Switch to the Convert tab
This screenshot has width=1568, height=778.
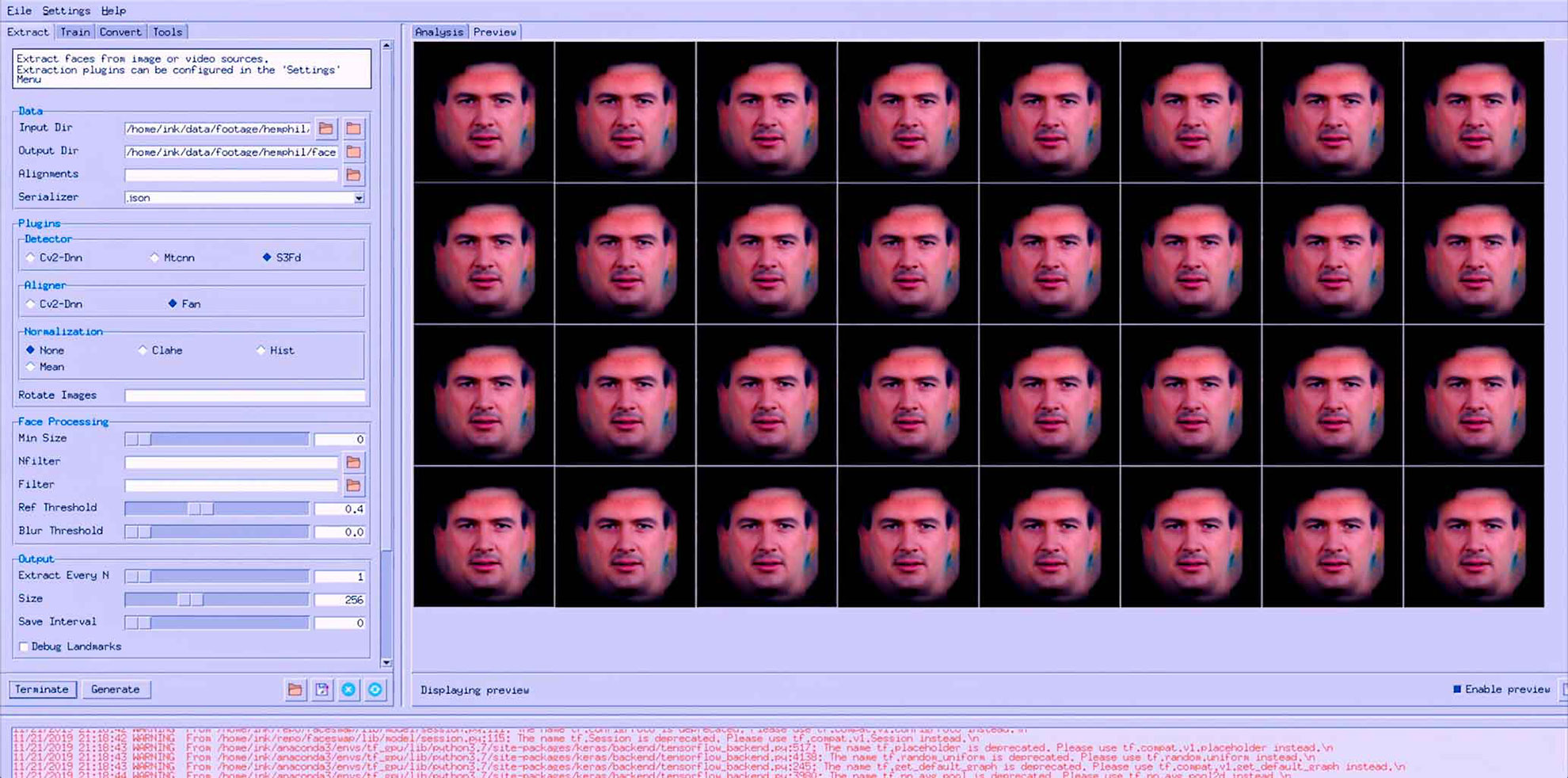coord(120,32)
